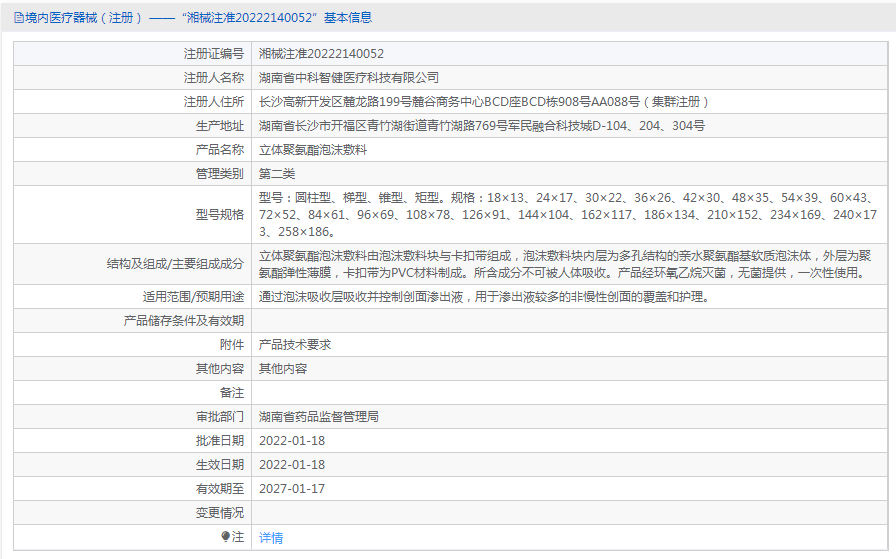The width and height of the screenshot is (896, 559).
Task: Click the 生效日期 label
Action: [219, 465]
